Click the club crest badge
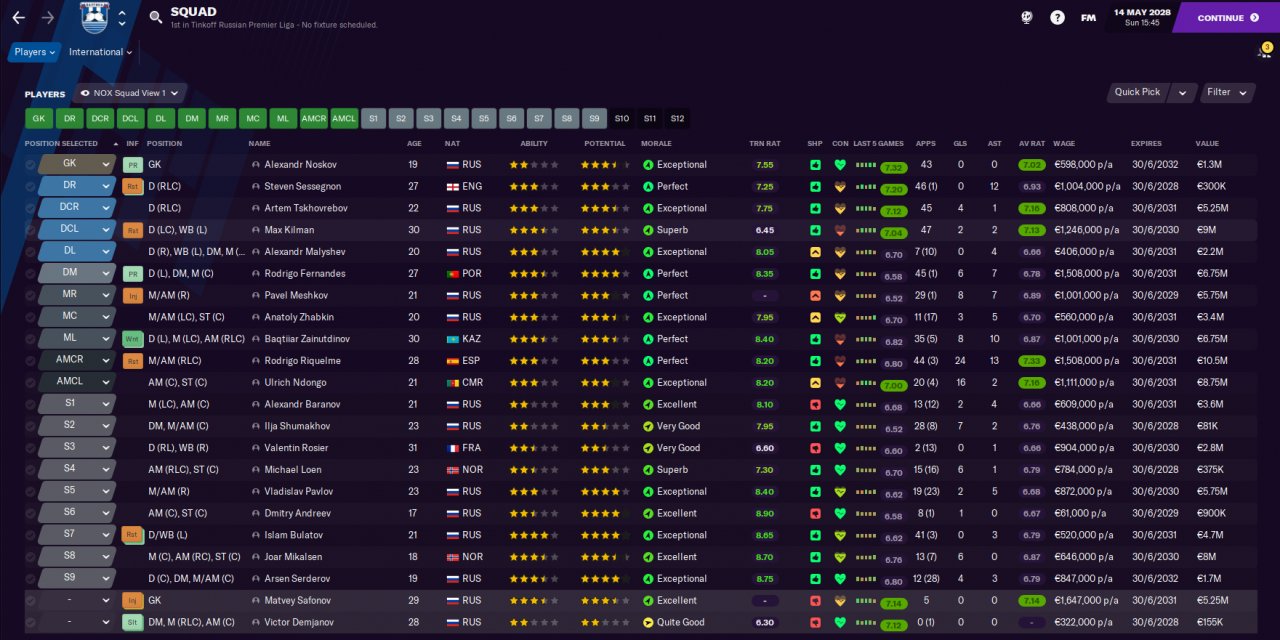This screenshot has height=640, width=1280. tap(93, 17)
